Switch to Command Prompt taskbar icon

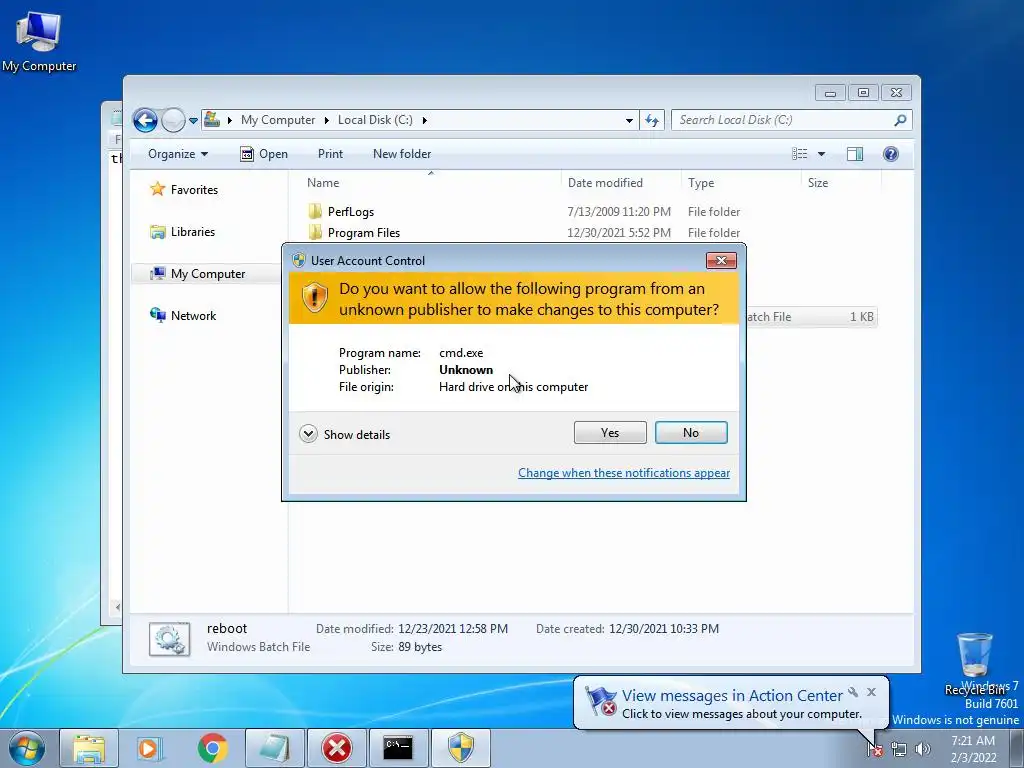tap(398, 748)
